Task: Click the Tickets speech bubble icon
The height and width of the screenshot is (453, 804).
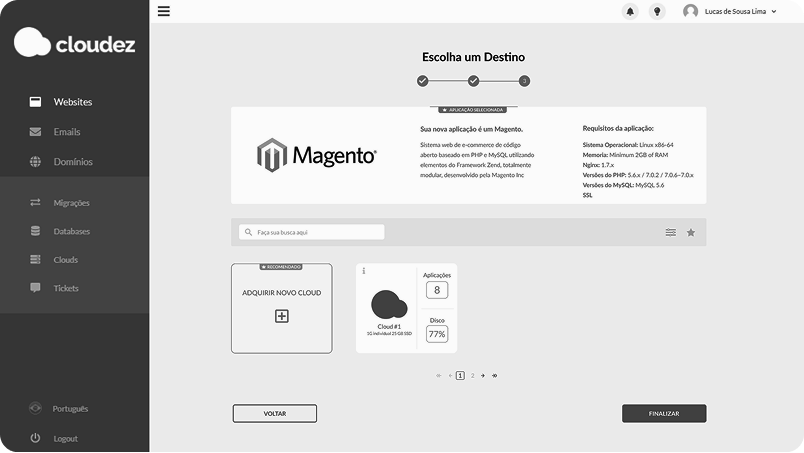Action: click(x=35, y=288)
